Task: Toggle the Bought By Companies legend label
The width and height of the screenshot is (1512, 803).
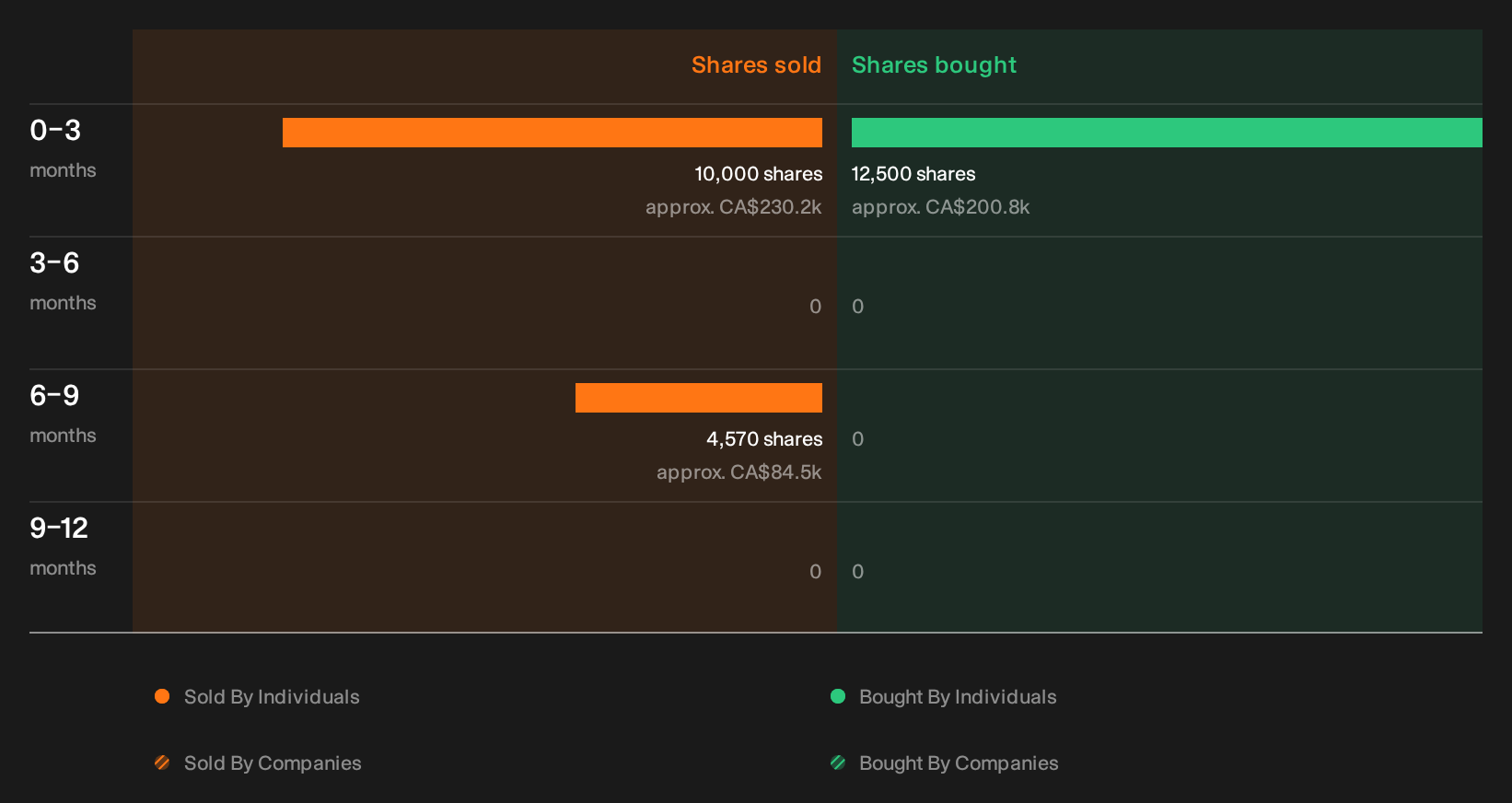Action: [959, 763]
